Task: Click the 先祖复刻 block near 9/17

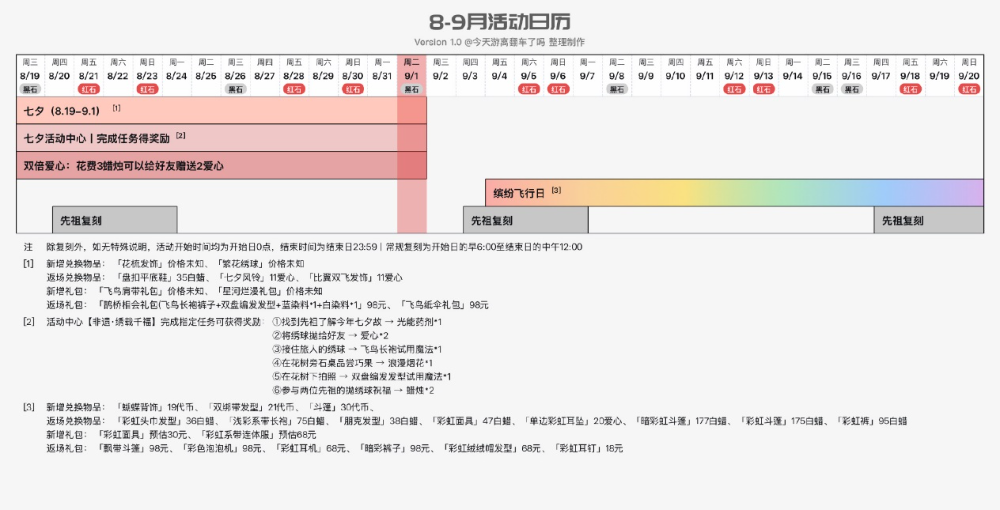Action: (x=929, y=220)
